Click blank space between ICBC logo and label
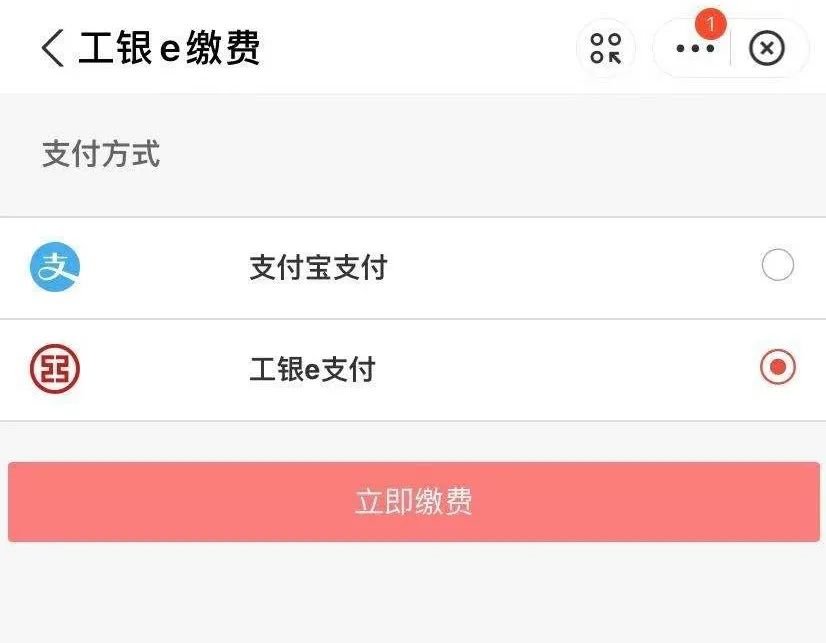This screenshot has width=826, height=643. tap(165, 370)
